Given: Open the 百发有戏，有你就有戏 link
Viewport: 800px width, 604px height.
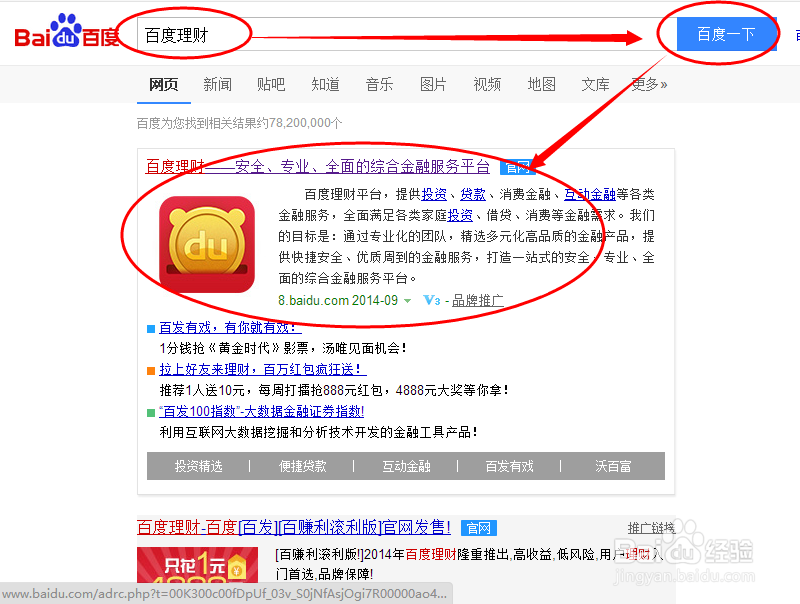Looking at the screenshot, I should 230,327.
